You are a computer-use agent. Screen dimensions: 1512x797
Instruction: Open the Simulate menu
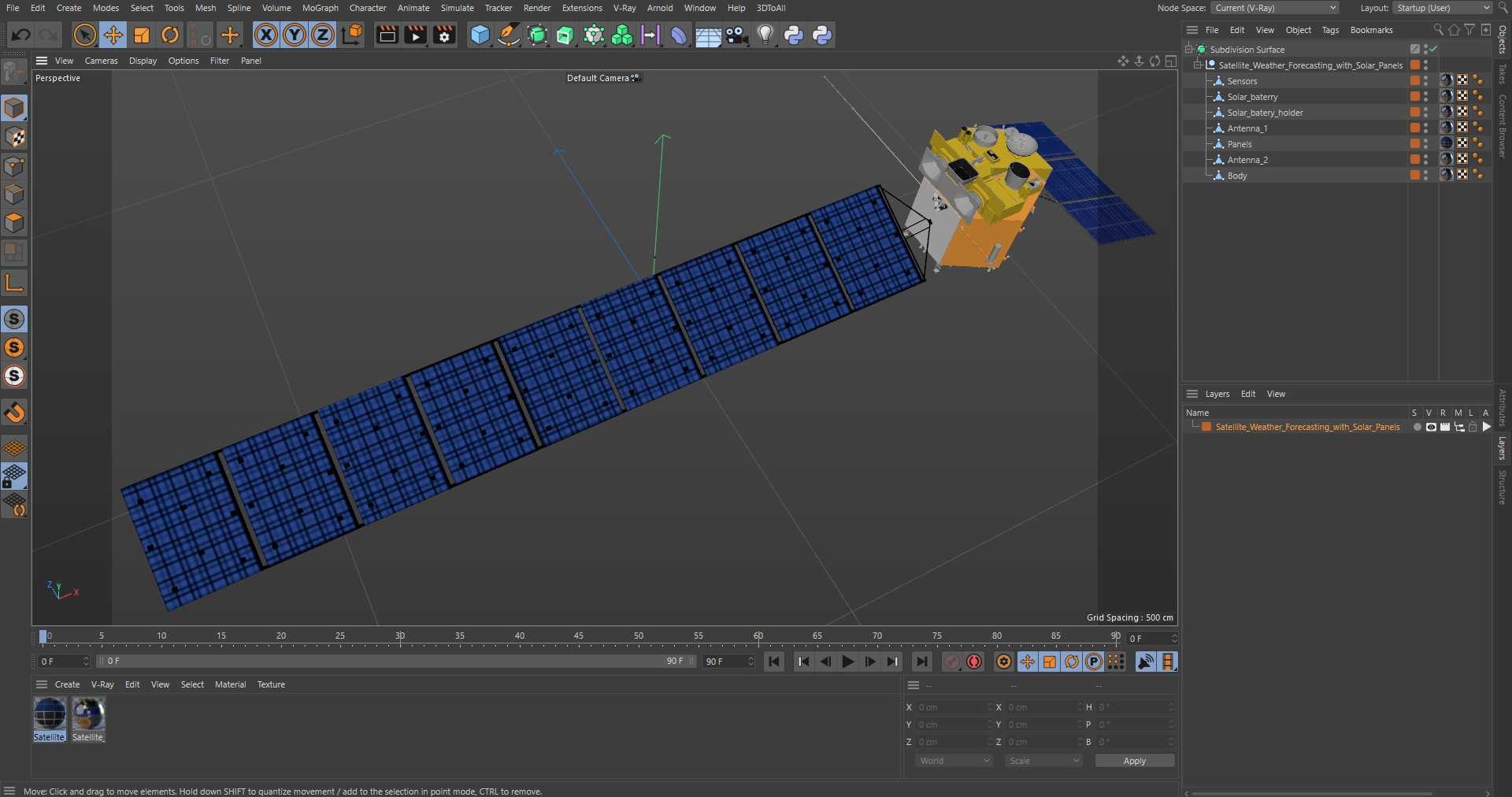coord(458,8)
